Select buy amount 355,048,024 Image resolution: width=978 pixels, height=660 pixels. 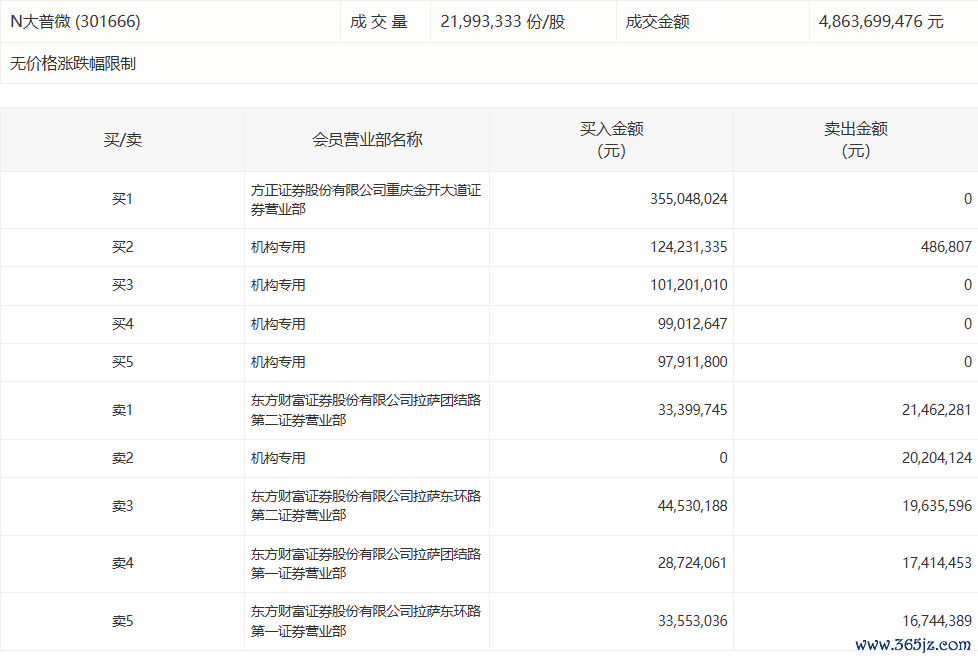click(x=689, y=199)
